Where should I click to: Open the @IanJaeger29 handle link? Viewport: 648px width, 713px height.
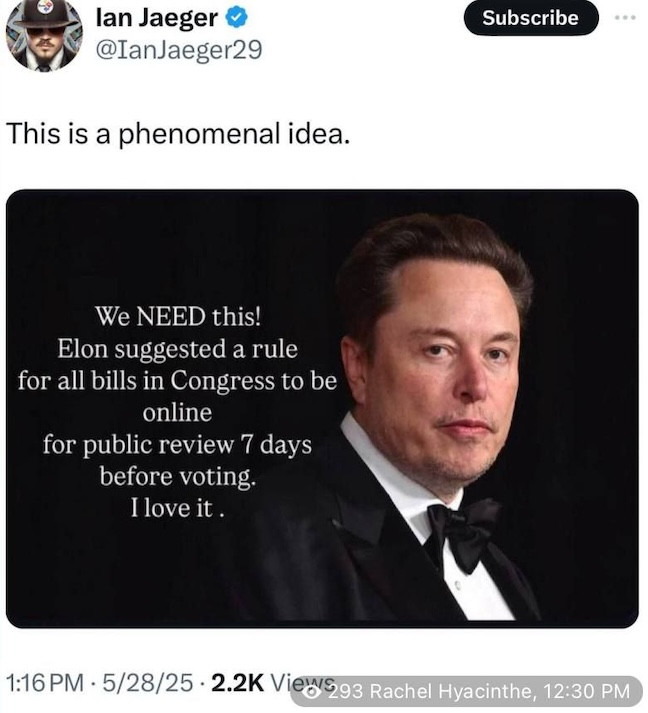pyautogui.click(x=178, y=50)
